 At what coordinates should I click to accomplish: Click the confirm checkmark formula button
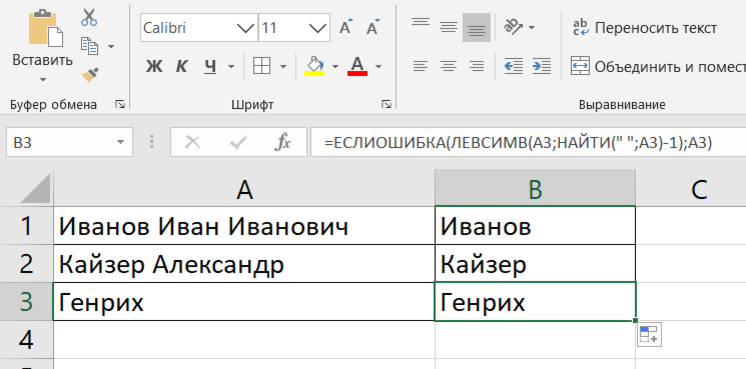point(238,142)
